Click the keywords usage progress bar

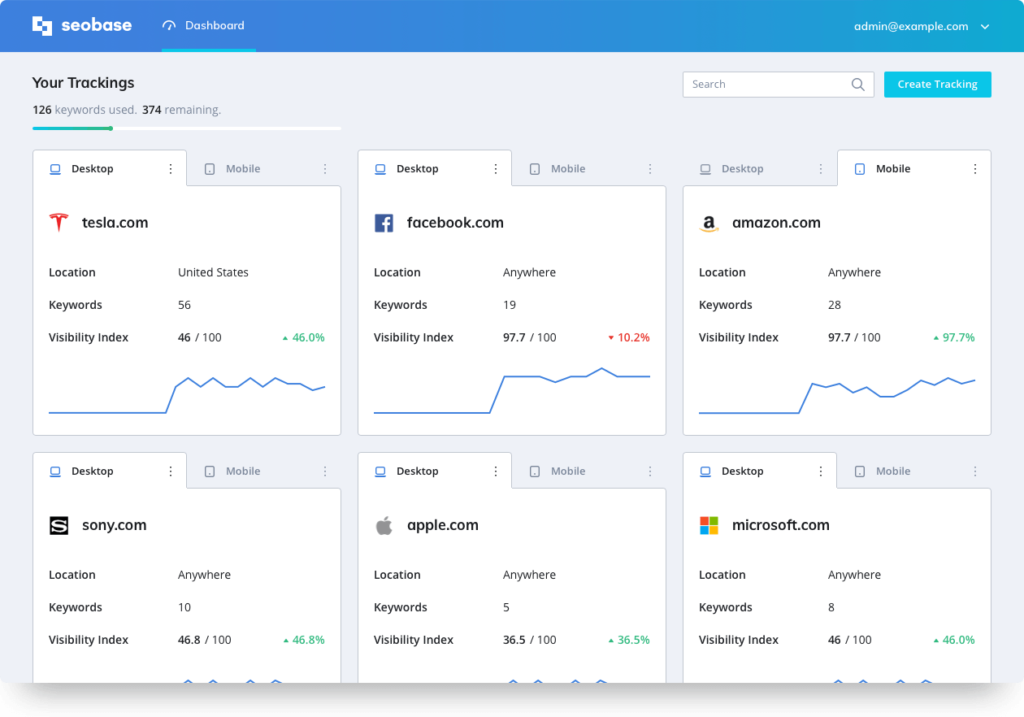(187, 129)
